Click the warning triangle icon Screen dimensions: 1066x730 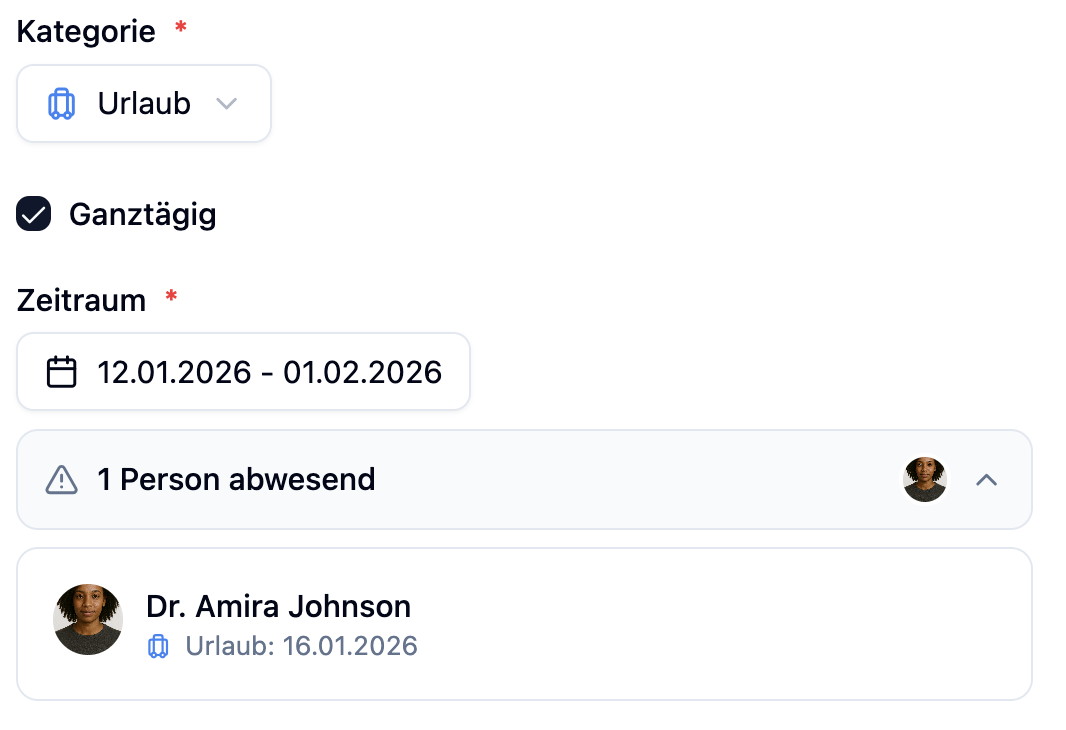(62, 480)
